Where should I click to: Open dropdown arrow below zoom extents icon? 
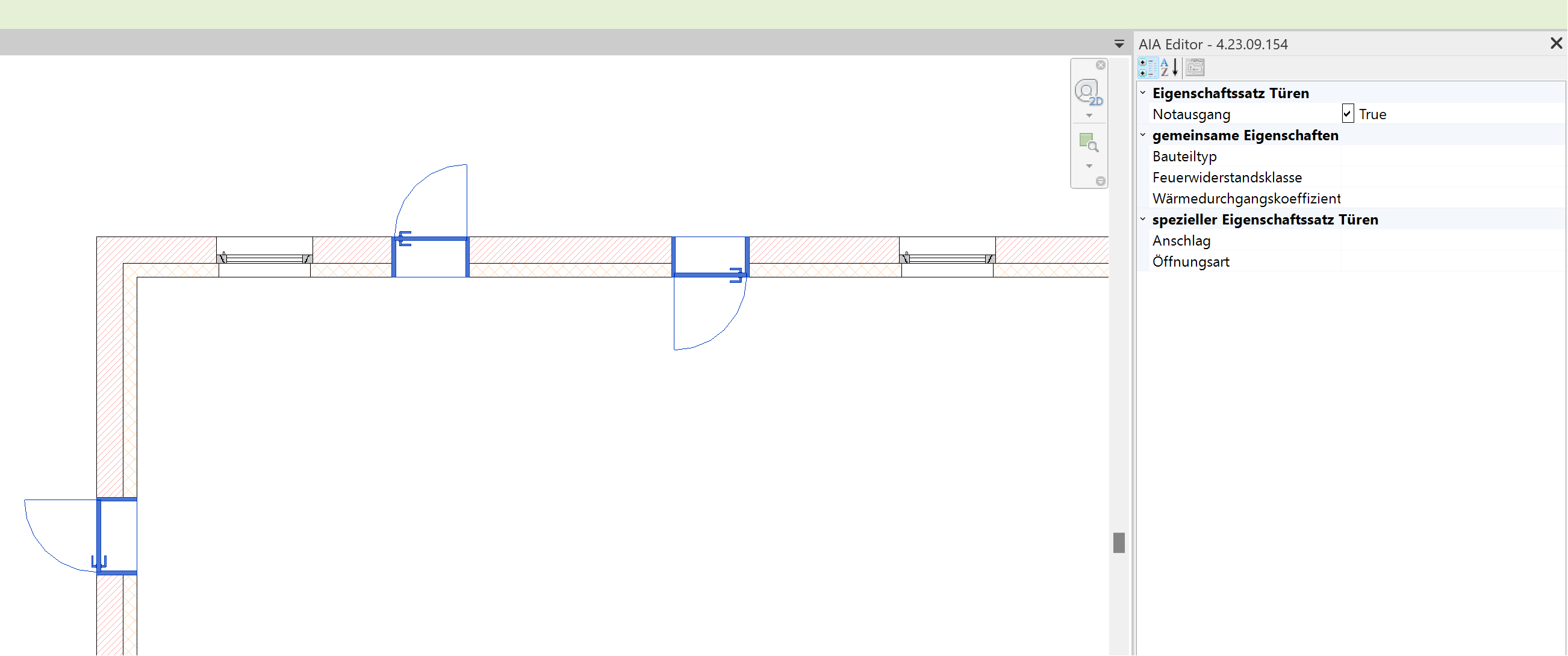1089,166
